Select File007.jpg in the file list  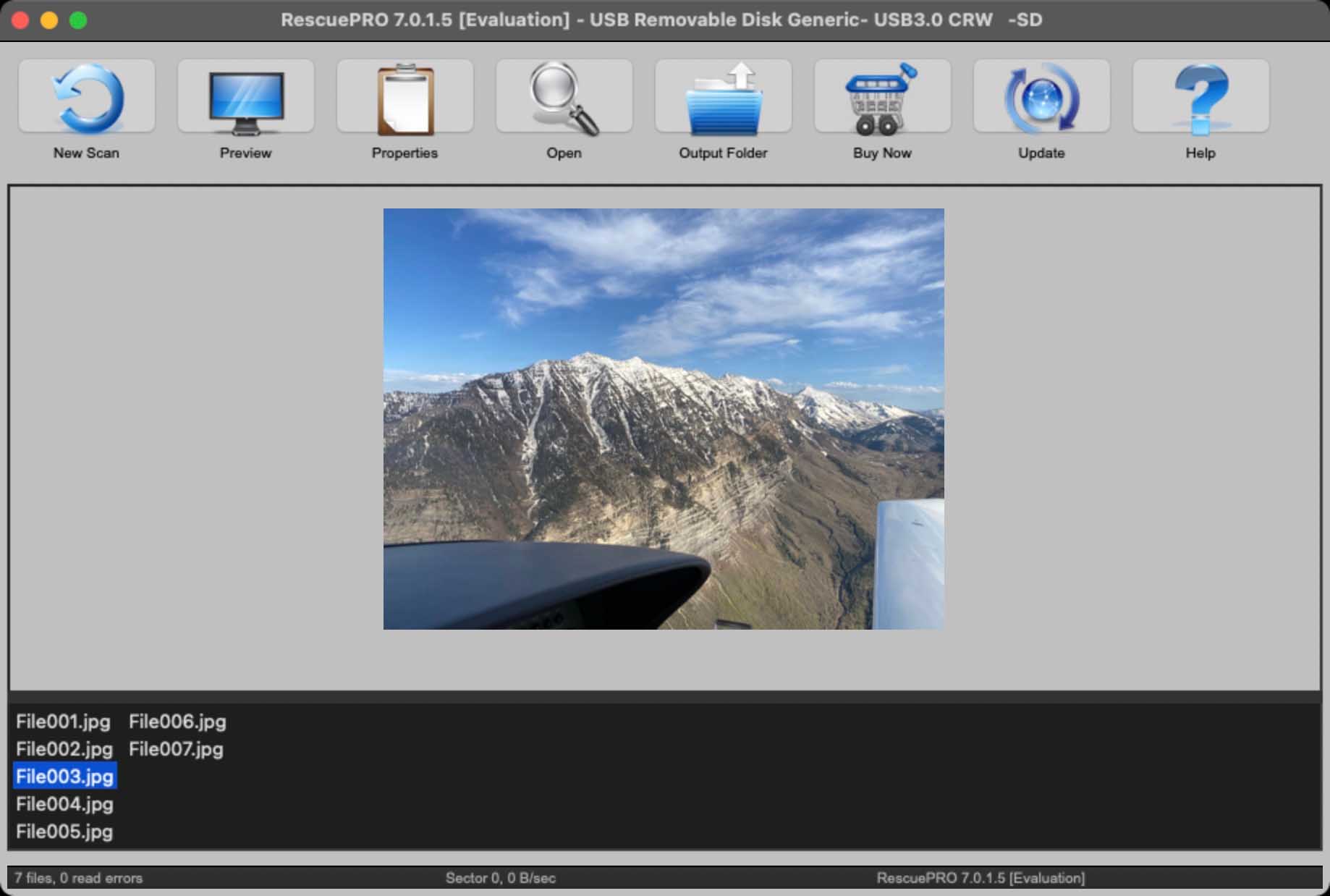176,749
